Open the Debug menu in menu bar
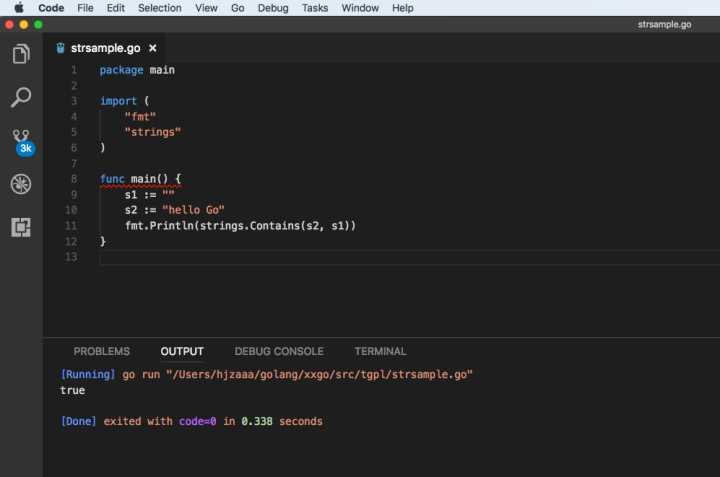Viewport: 720px width, 477px height. tap(273, 8)
